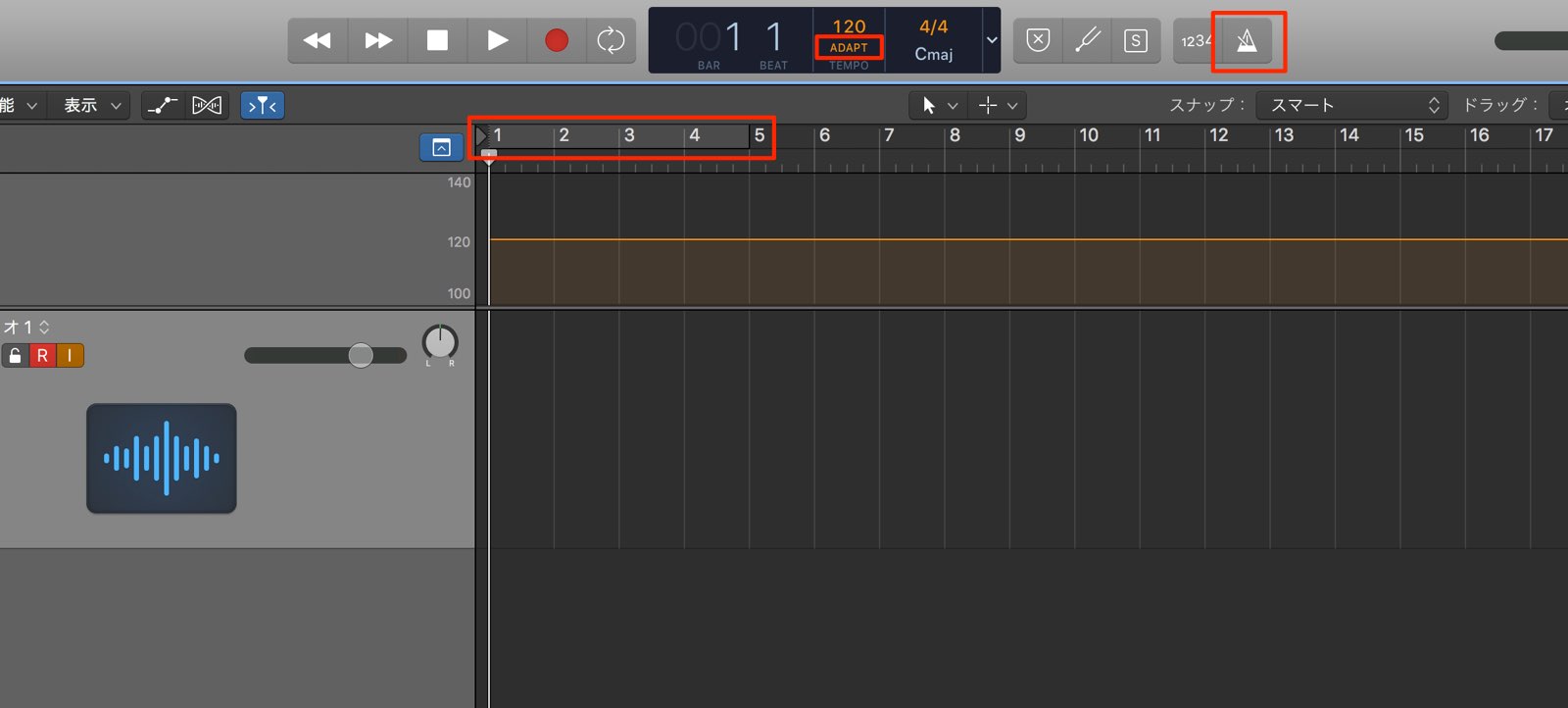Stop playback with the square button
Screen dimensions: 1568x708
pos(438,40)
